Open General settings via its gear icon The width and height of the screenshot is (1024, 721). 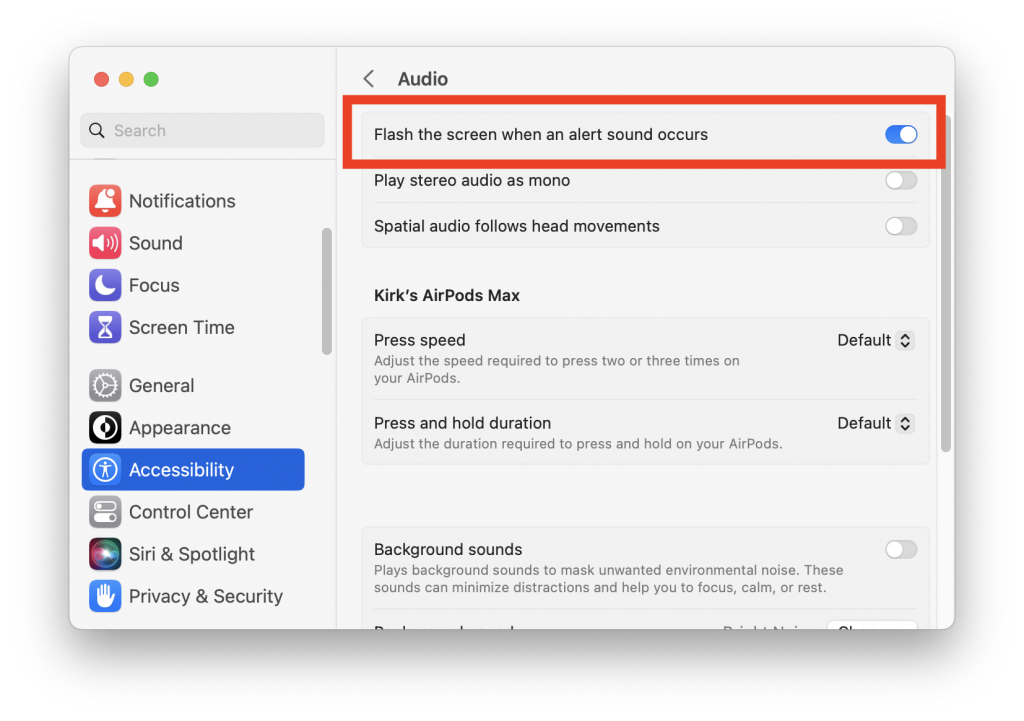105,385
